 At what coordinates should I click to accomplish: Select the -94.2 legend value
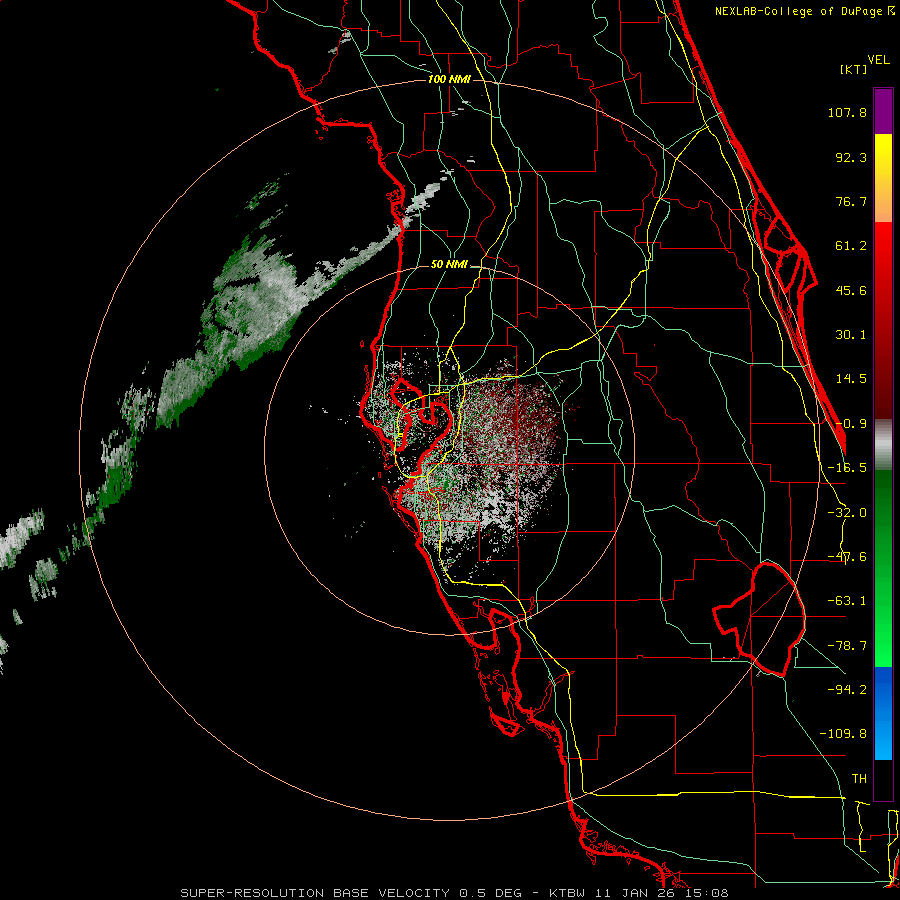click(847, 689)
